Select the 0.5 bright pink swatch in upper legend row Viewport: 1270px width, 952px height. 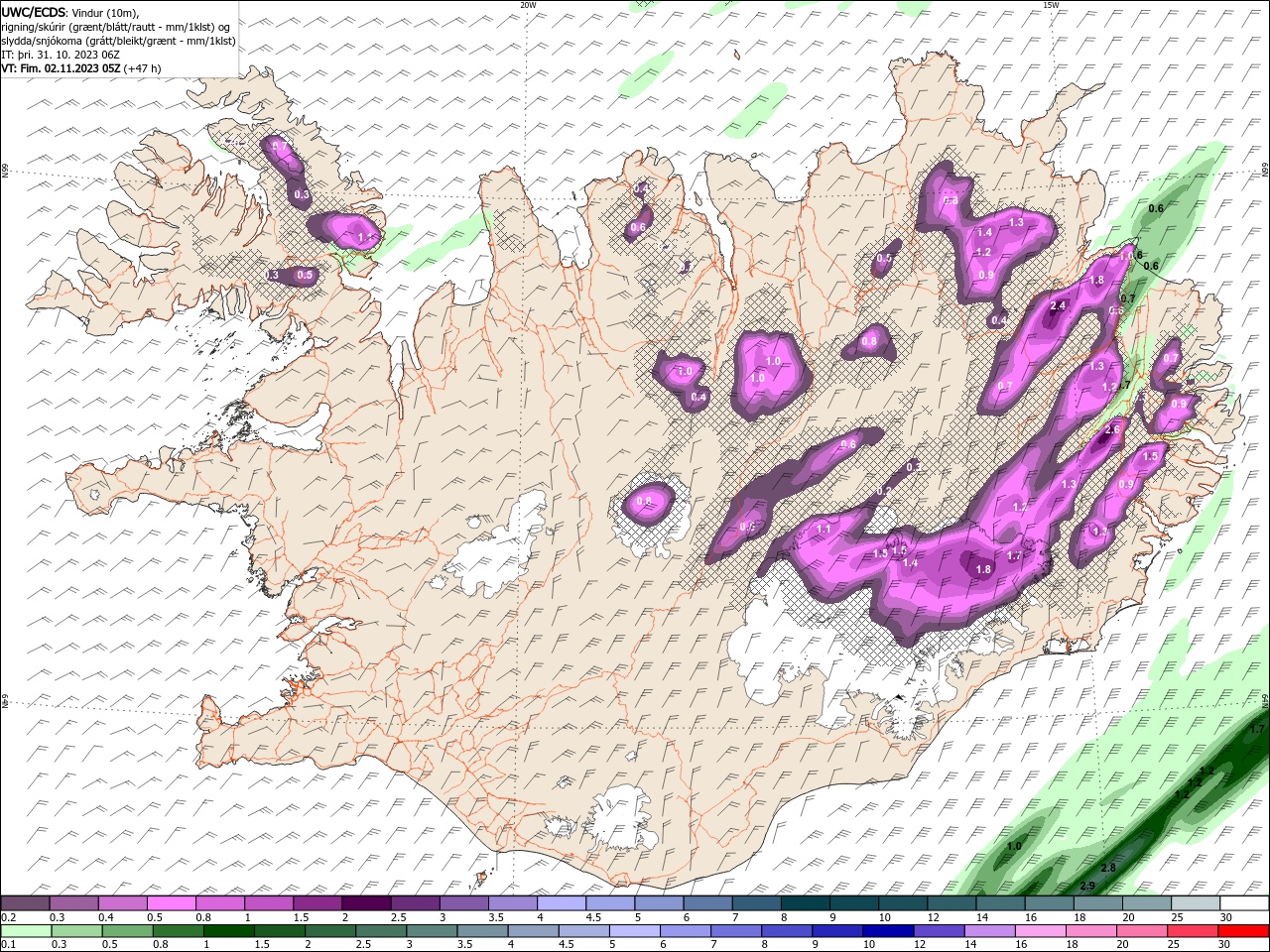point(171,903)
